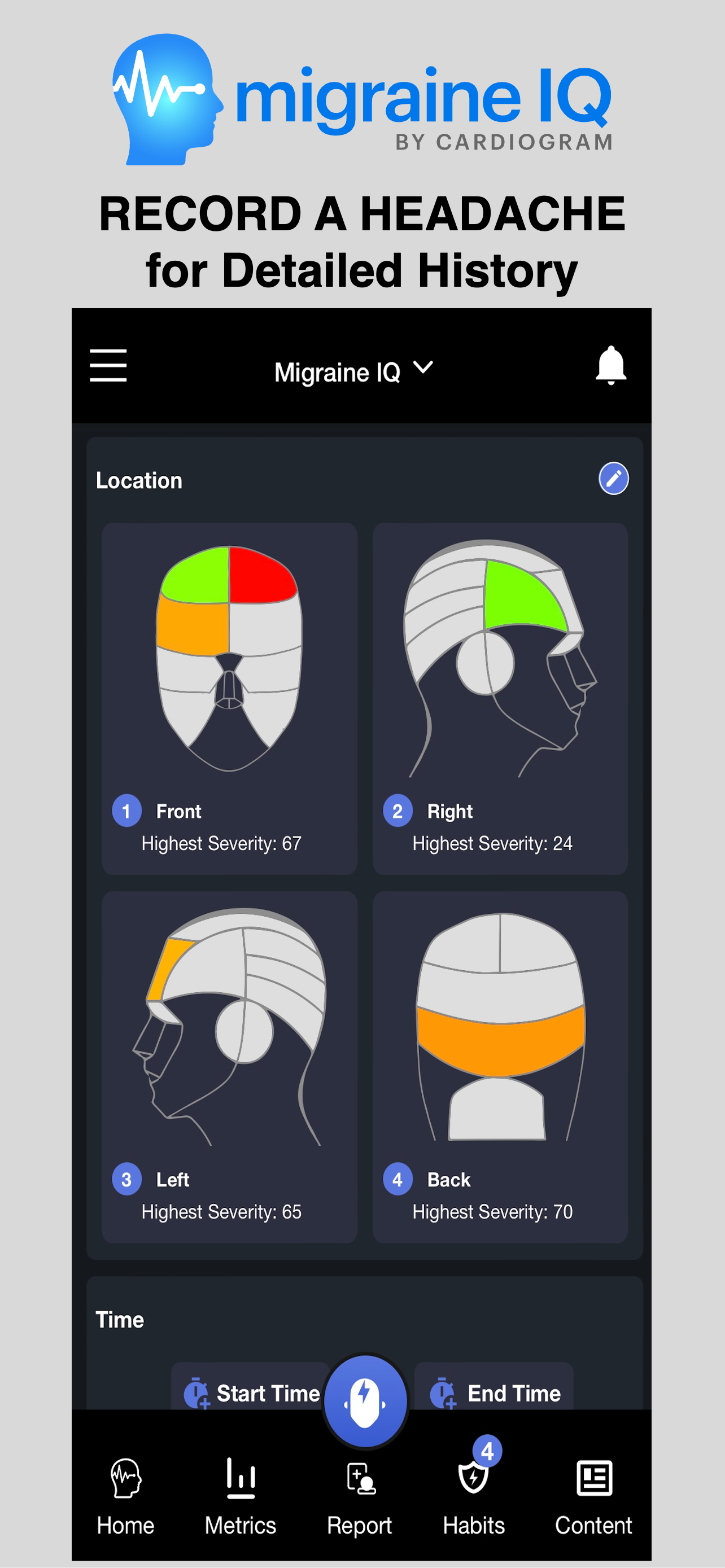Open the hamburger menu
The height and width of the screenshot is (1568, 725).
tap(108, 365)
